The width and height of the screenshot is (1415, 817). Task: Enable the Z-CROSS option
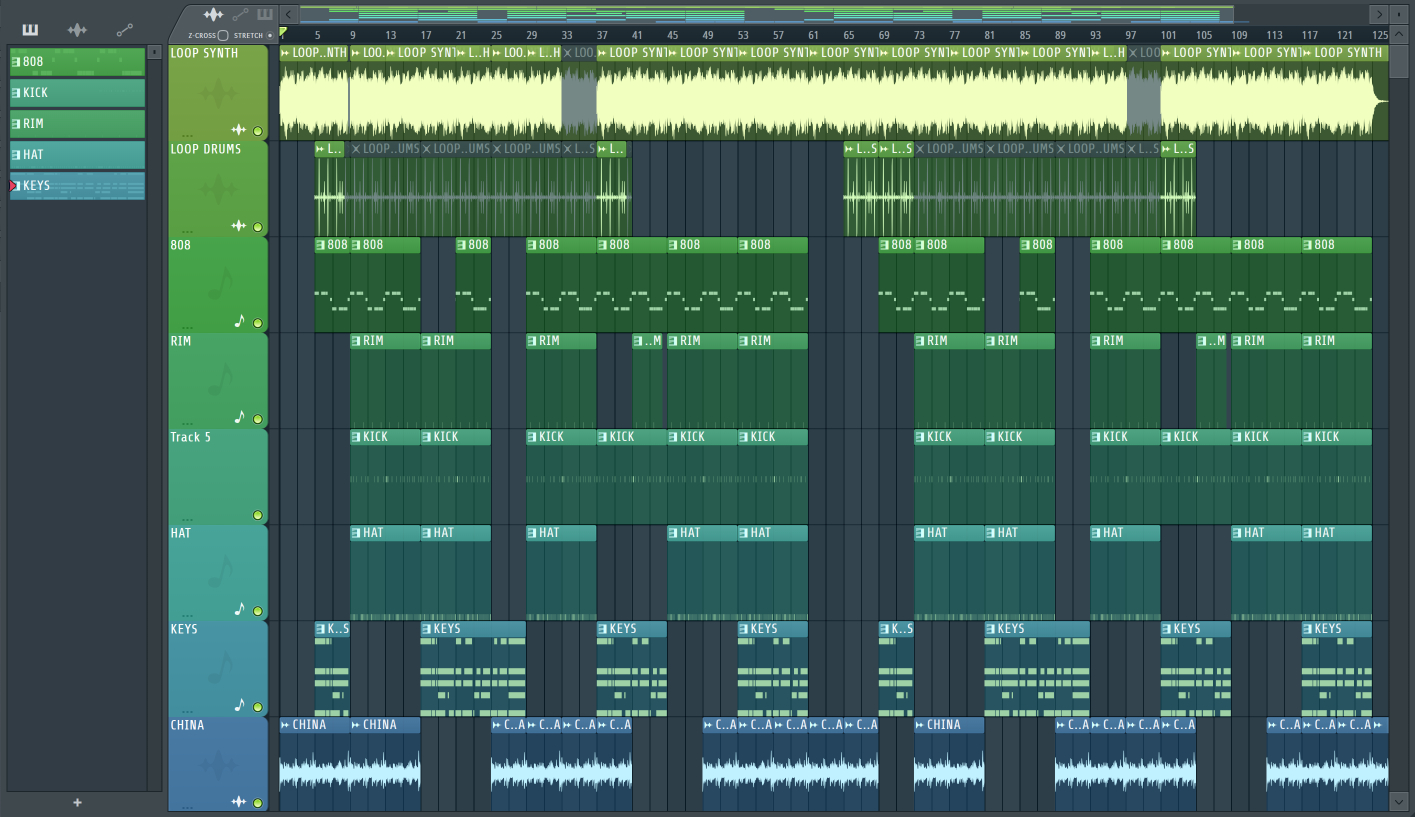pos(222,35)
